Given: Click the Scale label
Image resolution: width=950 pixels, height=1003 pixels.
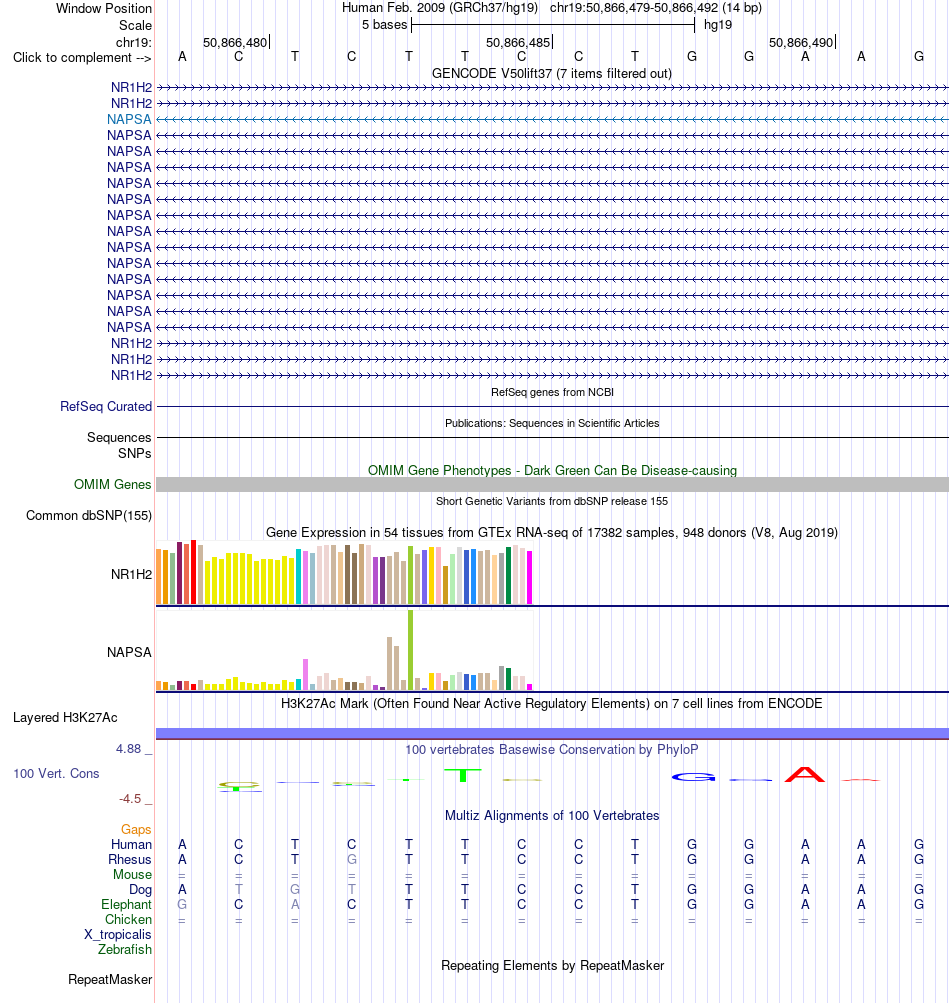Looking at the screenshot, I should [x=136, y=26].
